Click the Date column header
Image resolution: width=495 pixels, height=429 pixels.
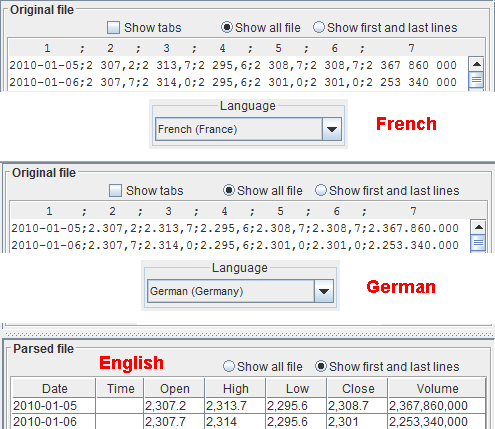click(54, 388)
